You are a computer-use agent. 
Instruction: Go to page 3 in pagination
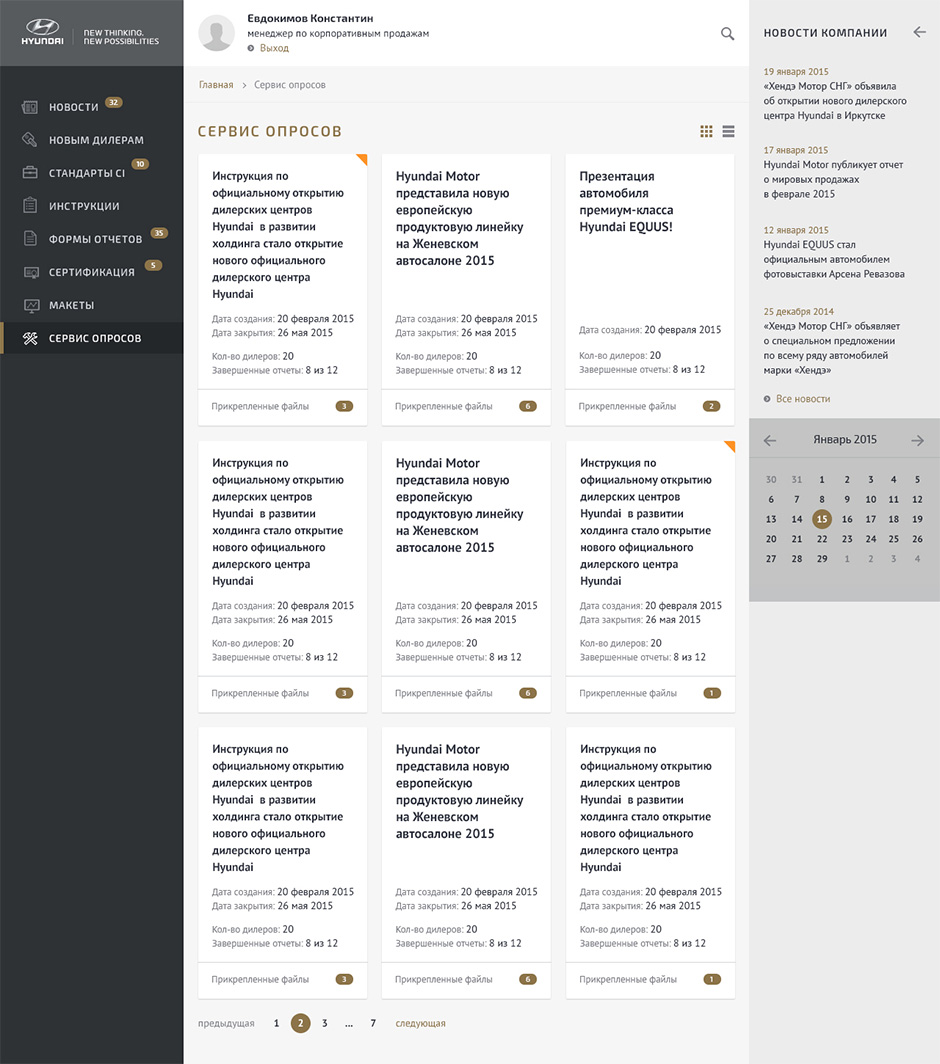coord(324,1023)
